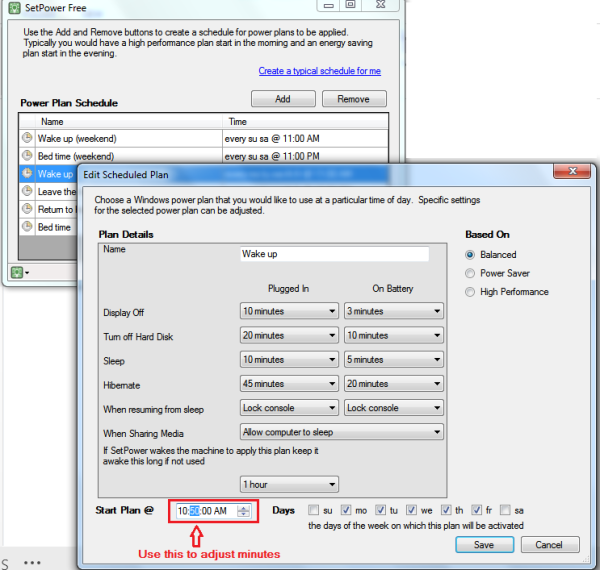Uncheck the fr day checkbox
600x570 pixels.
[476, 510]
